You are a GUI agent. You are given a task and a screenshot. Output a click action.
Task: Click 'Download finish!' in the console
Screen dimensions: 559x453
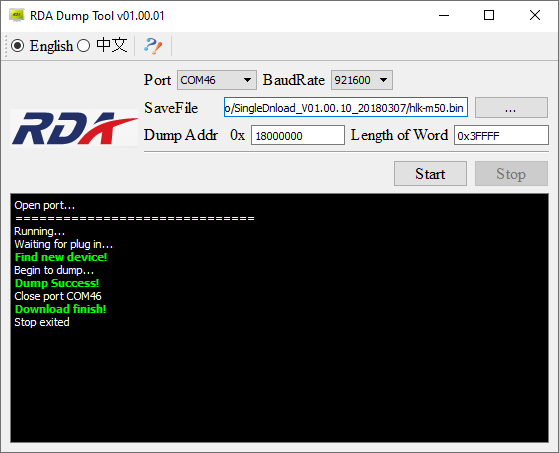point(61,309)
